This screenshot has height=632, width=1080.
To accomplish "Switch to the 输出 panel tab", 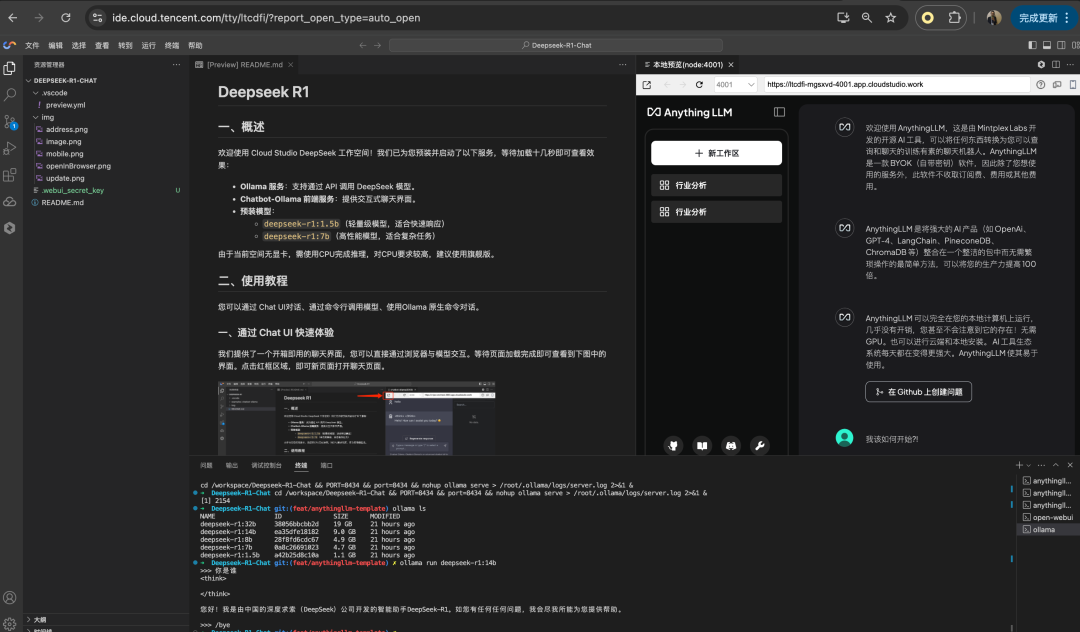I will click(x=231, y=465).
